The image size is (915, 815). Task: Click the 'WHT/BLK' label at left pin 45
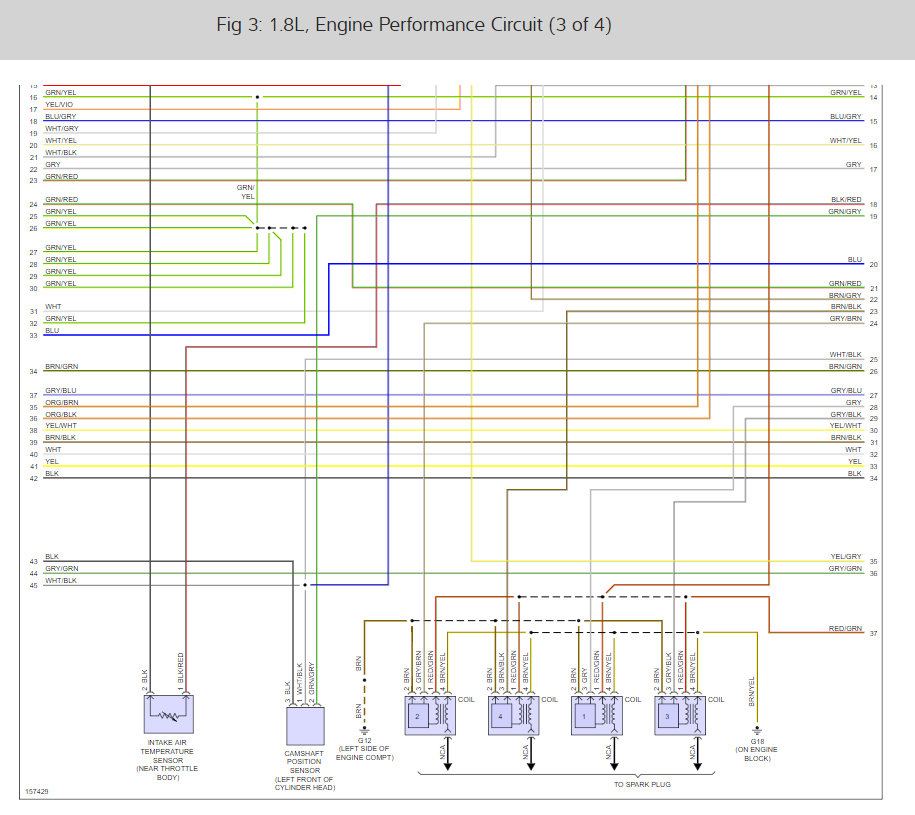point(61,580)
